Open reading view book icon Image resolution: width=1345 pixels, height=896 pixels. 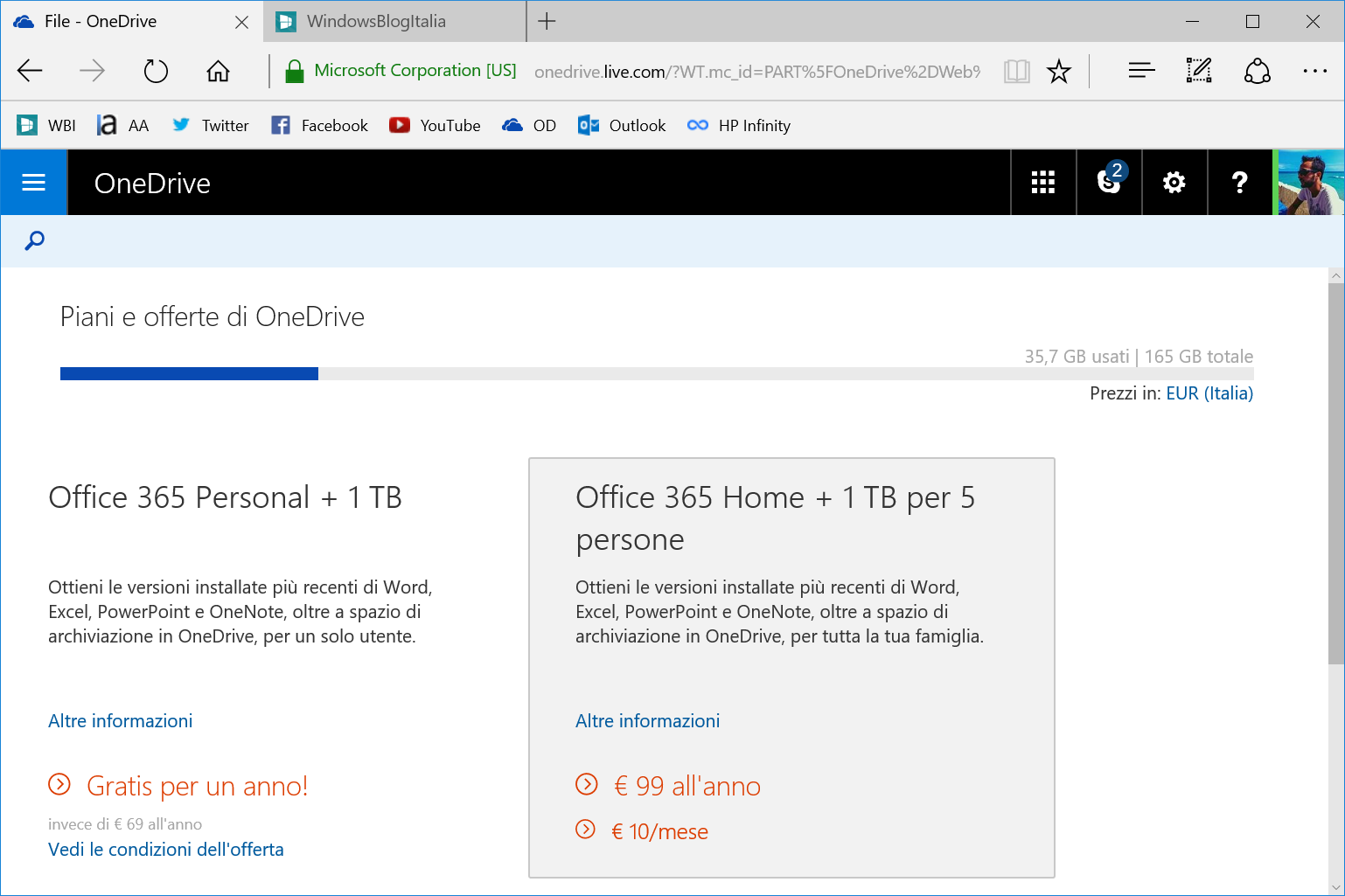(x=1016, y=71)
